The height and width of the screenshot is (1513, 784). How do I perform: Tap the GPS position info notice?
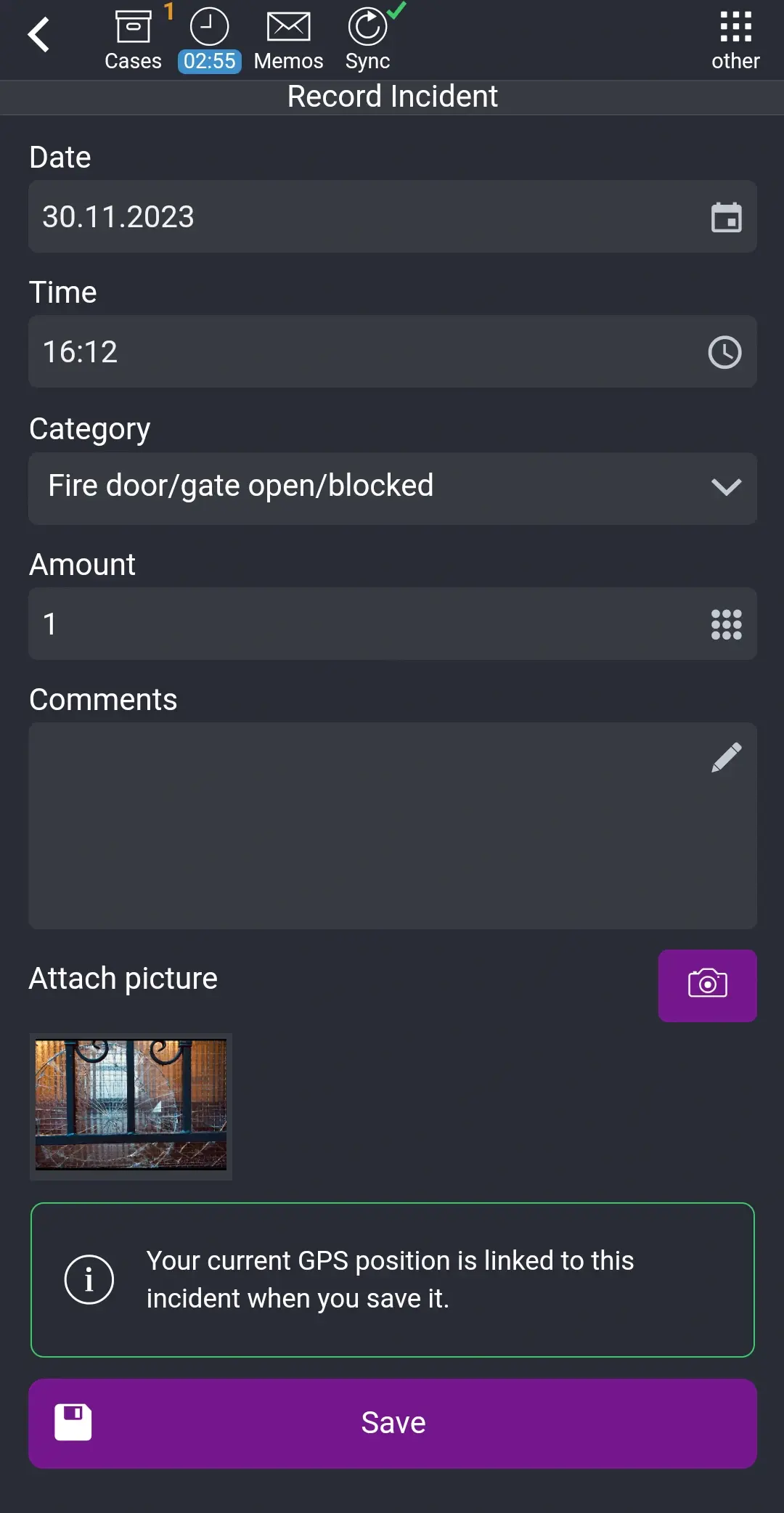[x=392, y=1278]
